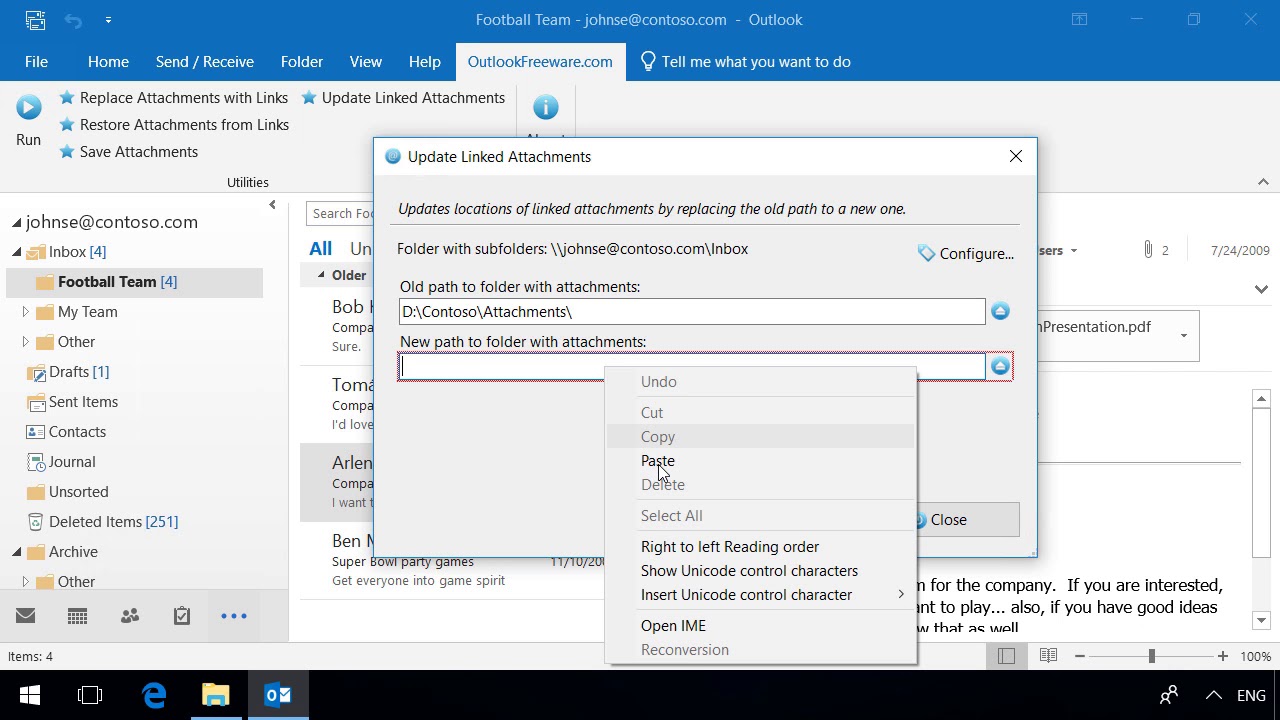Zoom out with the minus button

pos(1080,656)
